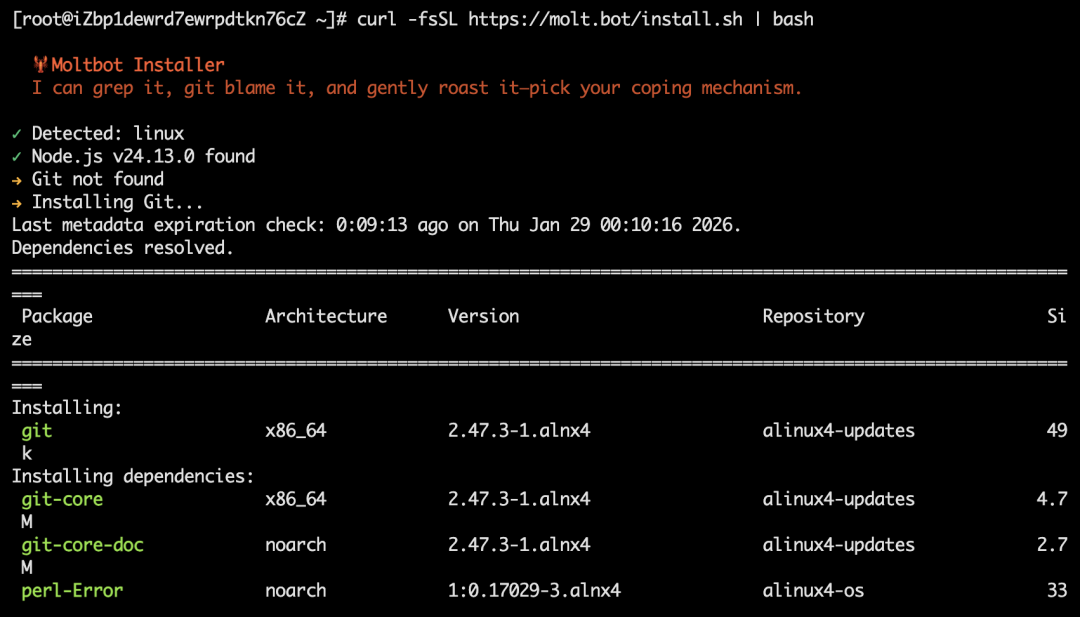Click the "Installing dependencies:" label
Viewport: 1080px width, 617px height.
[x=133, y=477]
